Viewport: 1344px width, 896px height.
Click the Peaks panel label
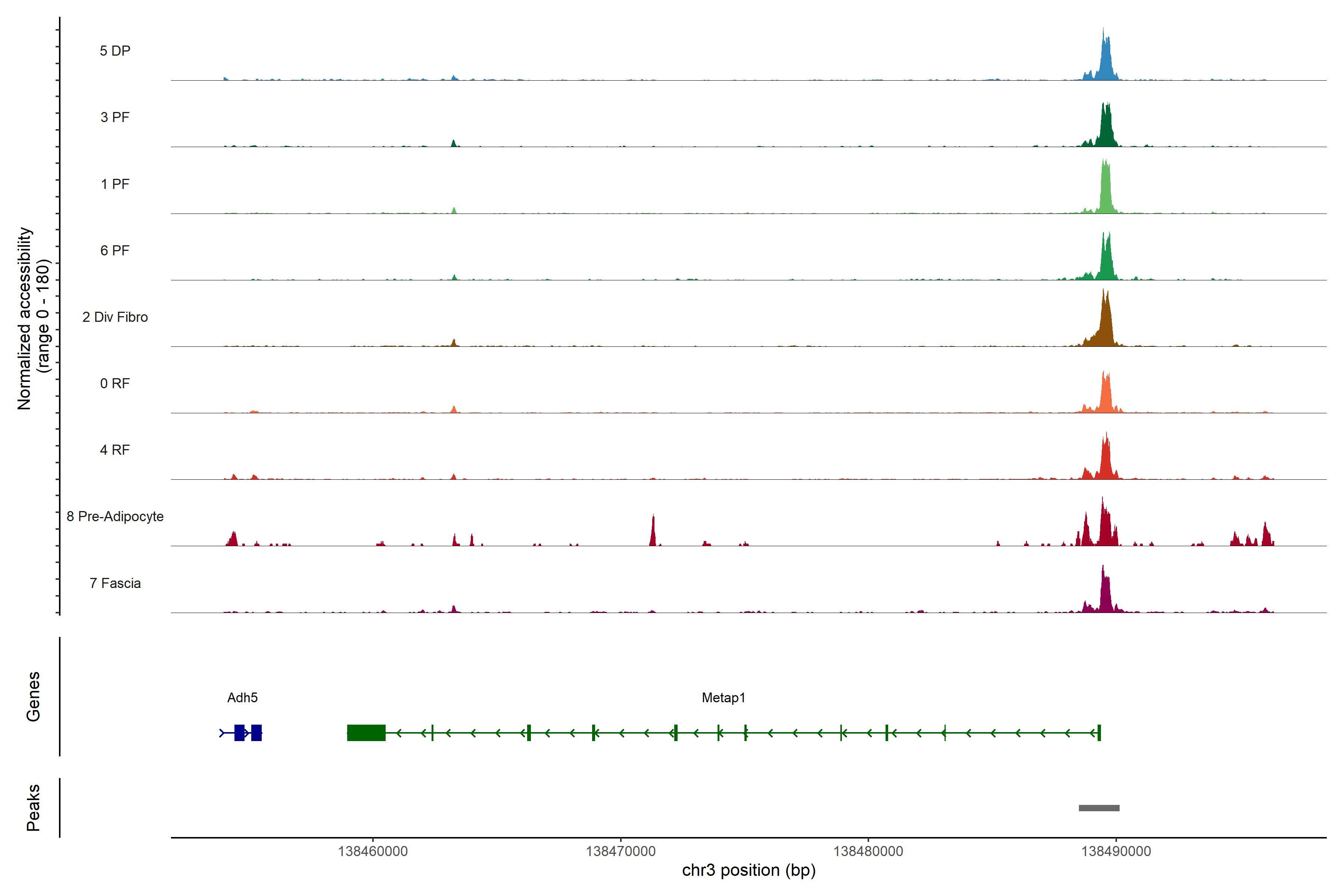coord(33,808)
